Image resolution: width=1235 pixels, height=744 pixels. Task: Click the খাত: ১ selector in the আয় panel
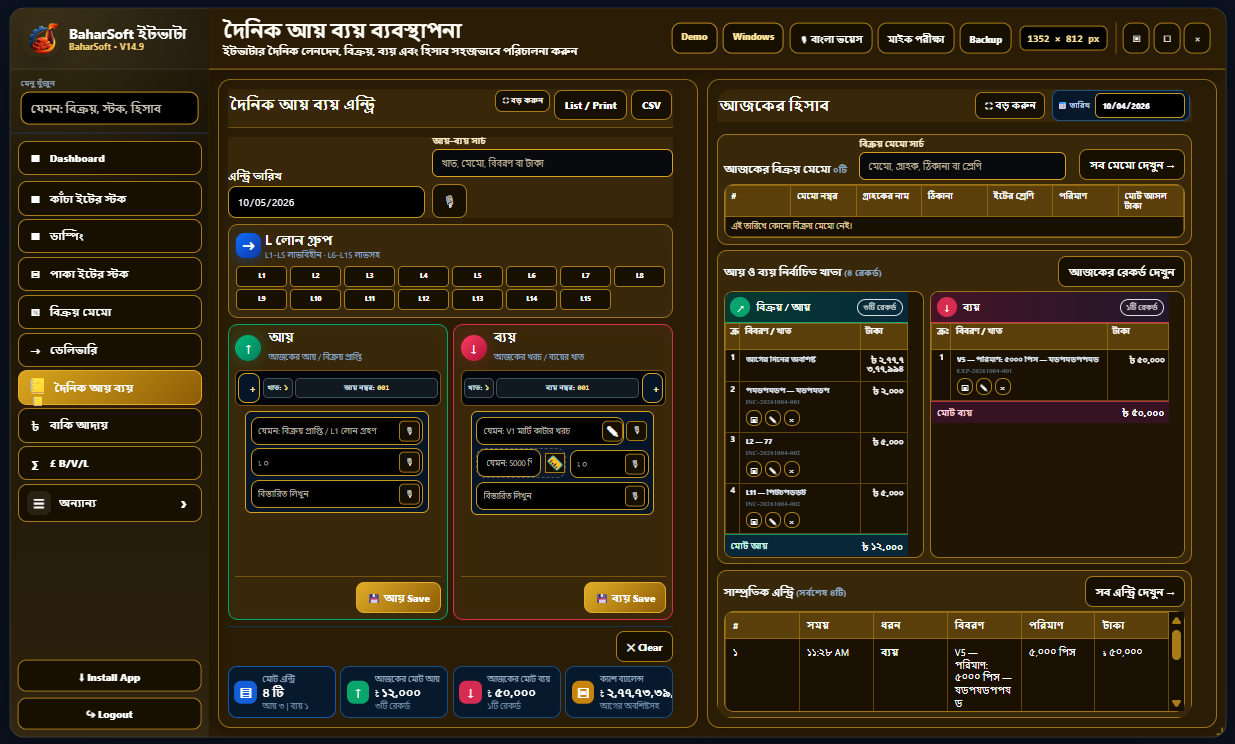pos(279,388)
